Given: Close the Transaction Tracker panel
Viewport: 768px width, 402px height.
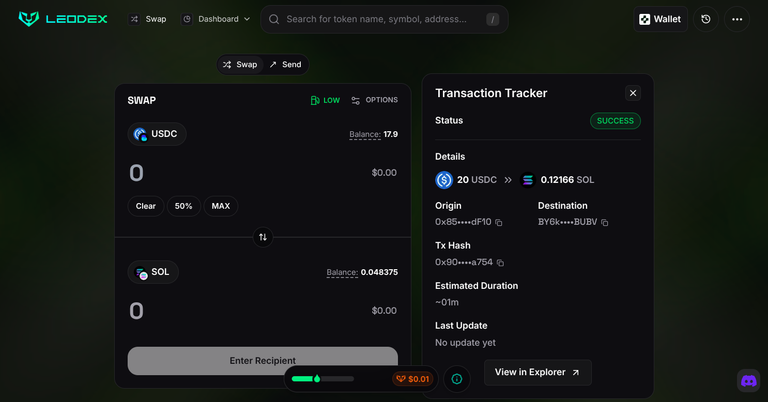Looking at the screenshot, I should (633, 93).
